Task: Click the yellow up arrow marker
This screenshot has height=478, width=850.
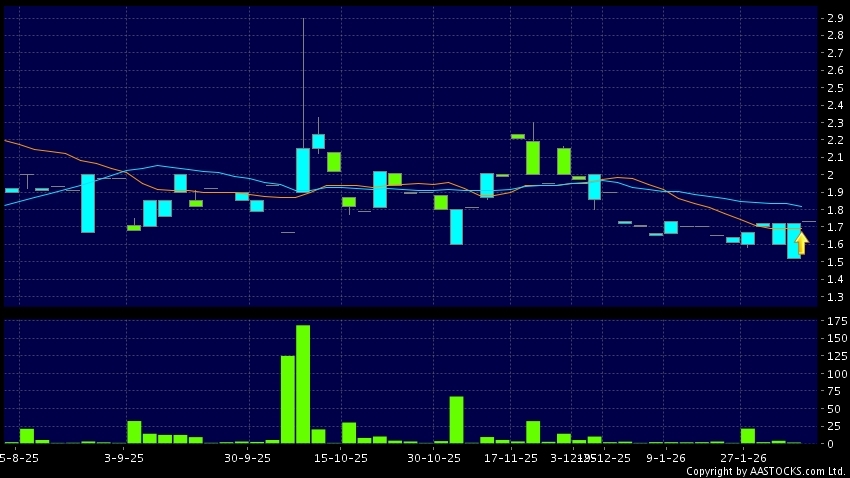Action: pyautogui.click(x=801, y=243)
